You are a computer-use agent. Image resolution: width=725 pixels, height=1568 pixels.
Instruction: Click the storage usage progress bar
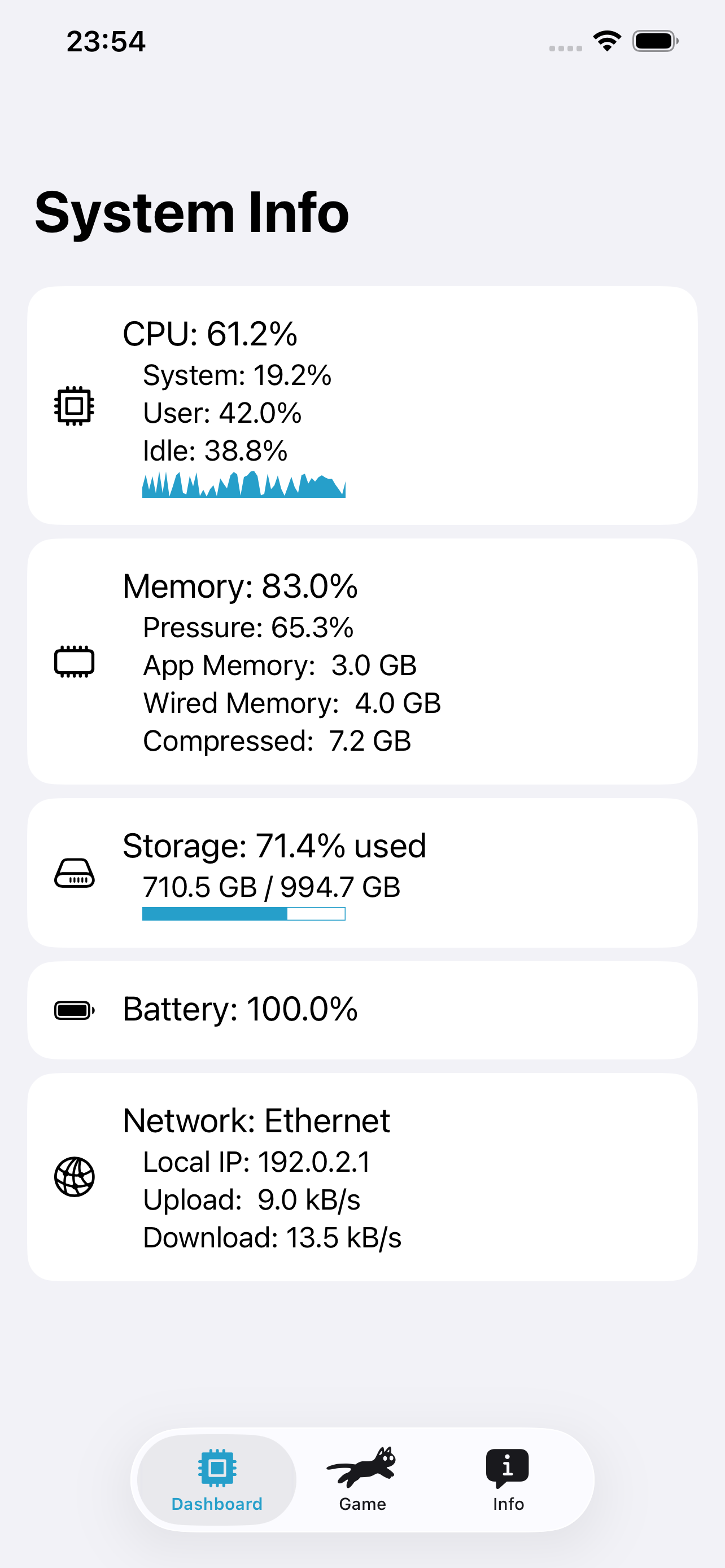pyautogui.click(x=244, y=914)
